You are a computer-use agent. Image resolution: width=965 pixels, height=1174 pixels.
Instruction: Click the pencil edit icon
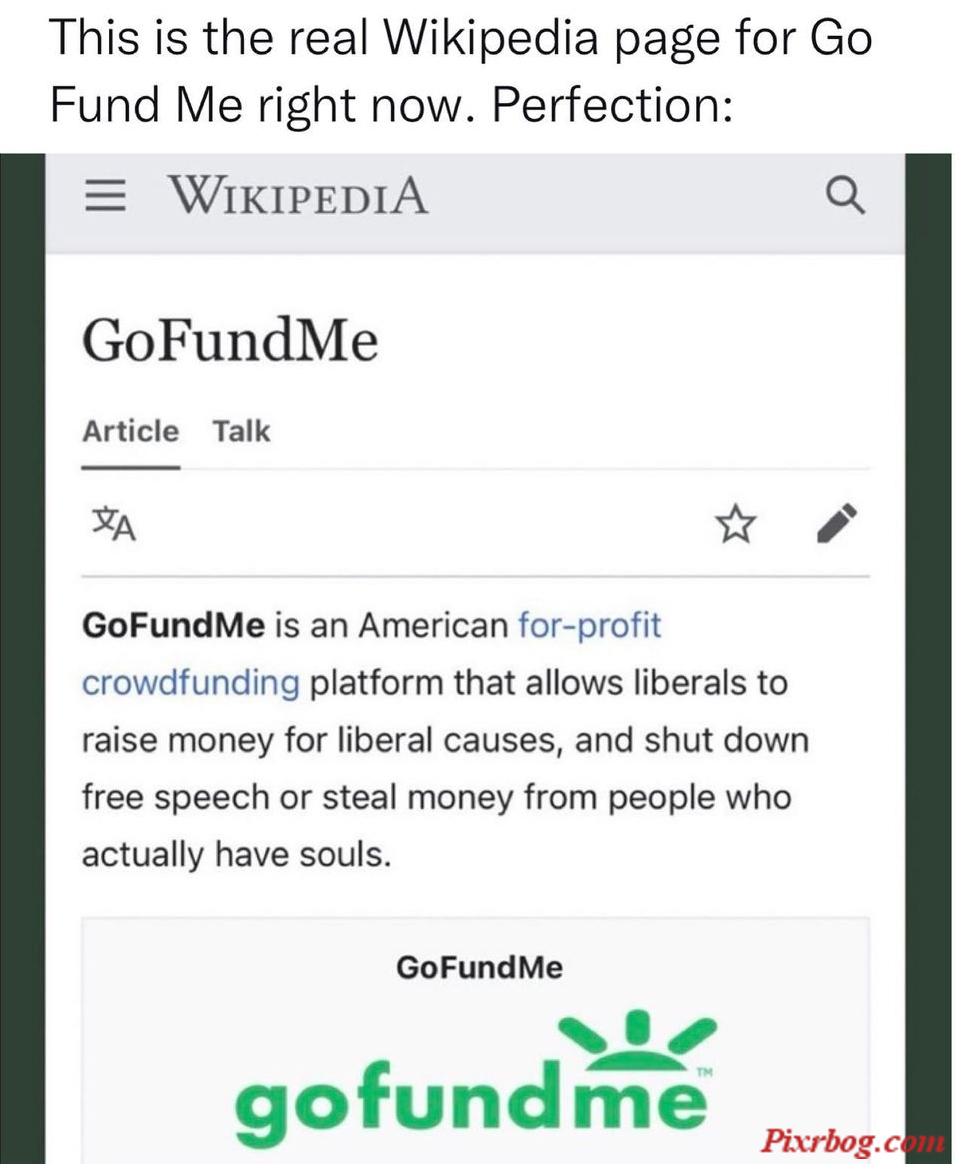836,523
